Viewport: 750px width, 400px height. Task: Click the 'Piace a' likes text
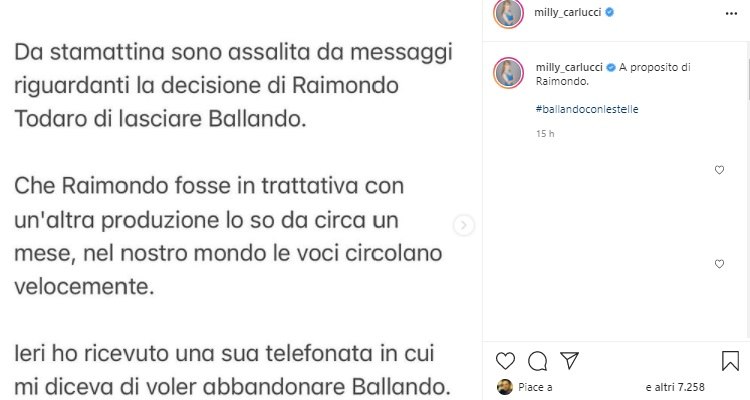tap(535, 387)
